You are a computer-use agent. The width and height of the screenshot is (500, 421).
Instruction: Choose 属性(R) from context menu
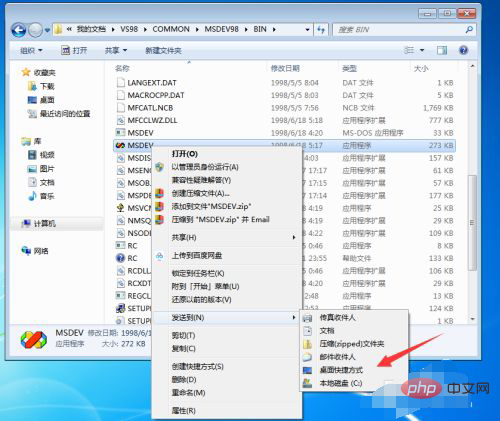click(183, 411)
